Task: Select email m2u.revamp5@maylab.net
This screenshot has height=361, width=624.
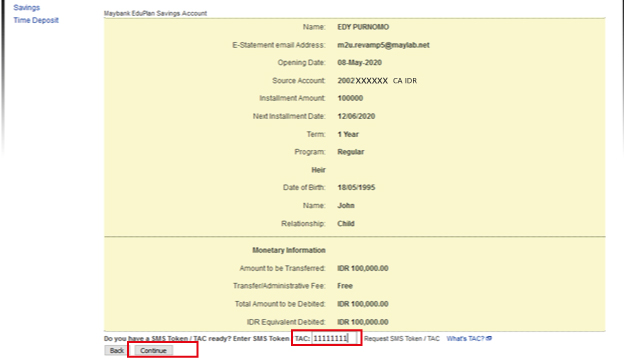Action: 383,45
